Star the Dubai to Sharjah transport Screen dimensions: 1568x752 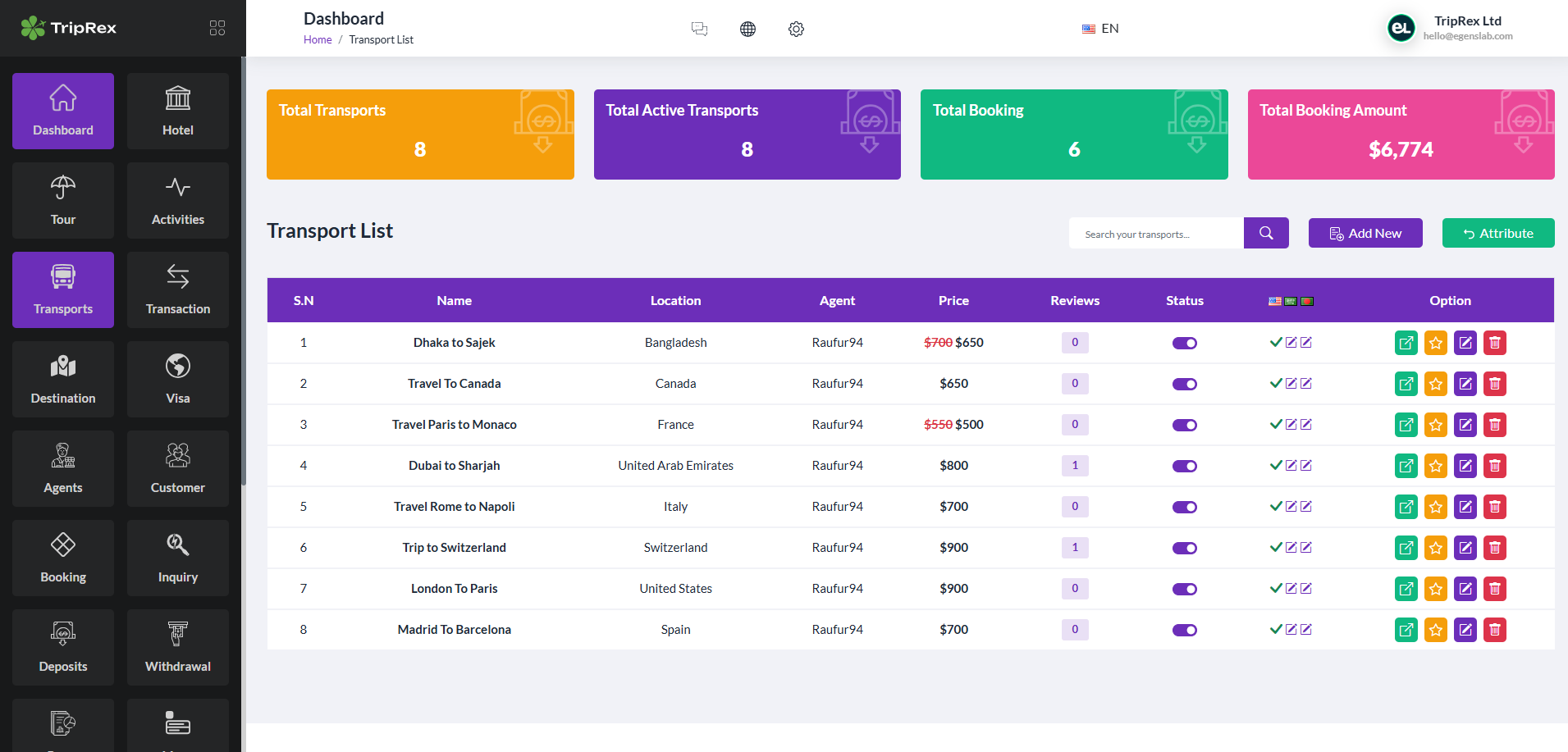(1436, 466)
